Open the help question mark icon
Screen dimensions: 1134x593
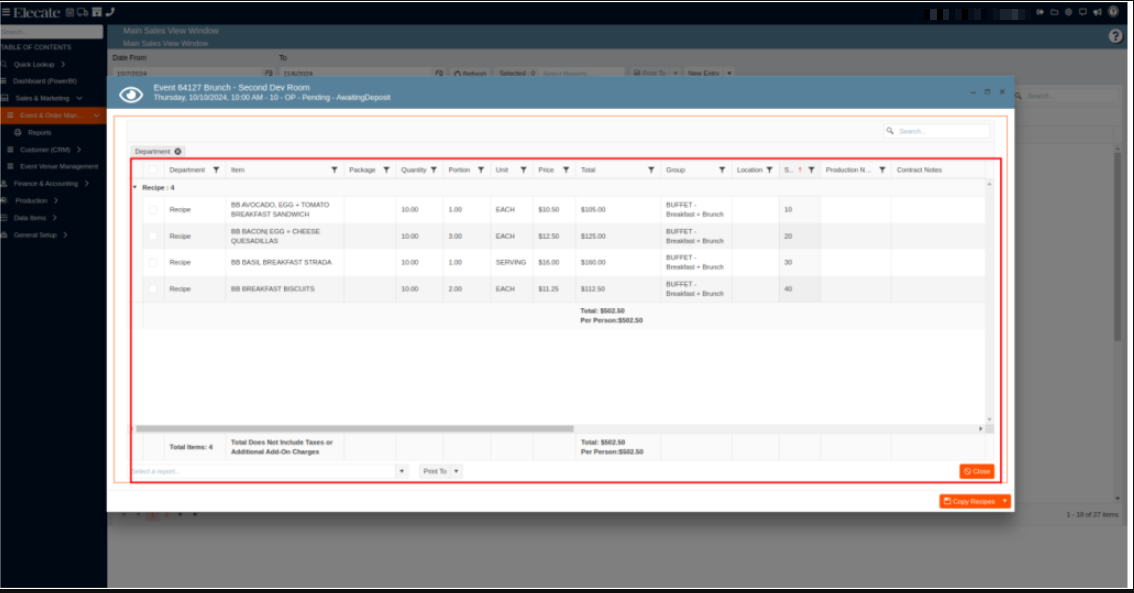click(1115, 36)
